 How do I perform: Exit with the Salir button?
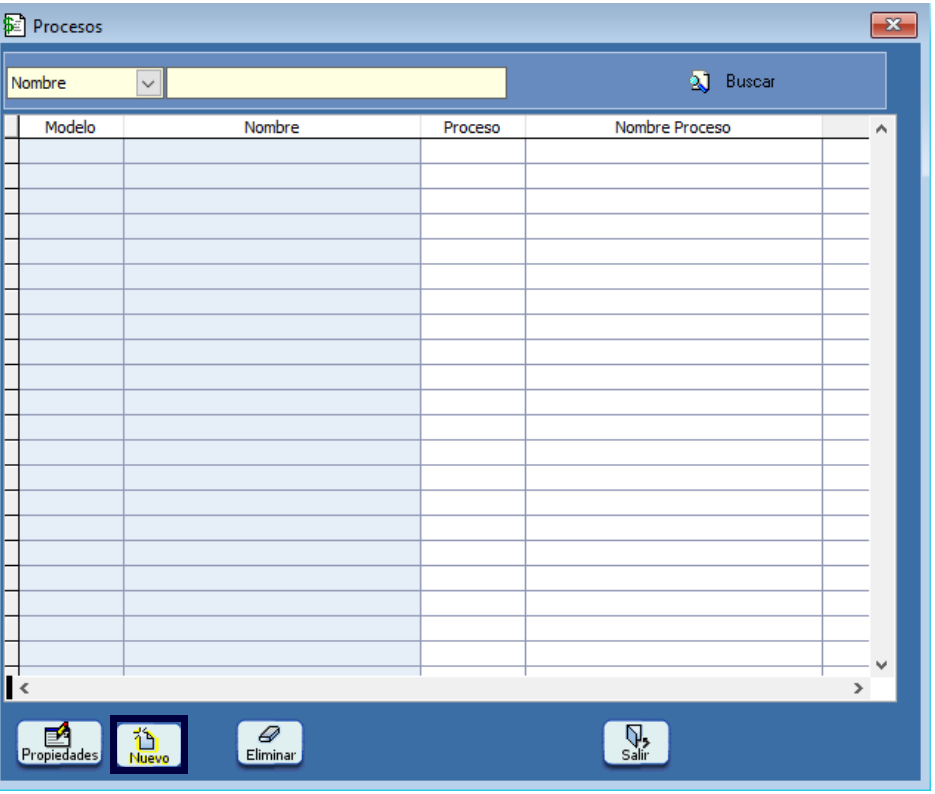click(x=636, y=743)
